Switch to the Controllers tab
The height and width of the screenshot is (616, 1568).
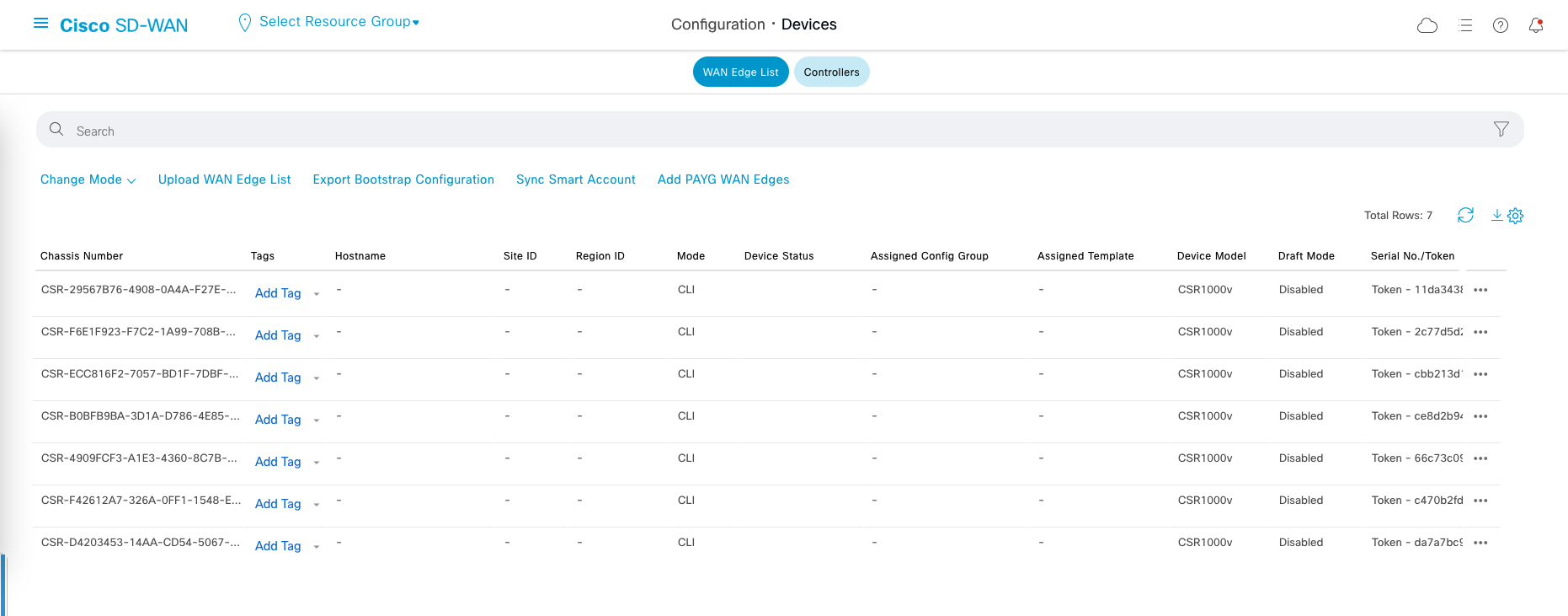831,72
